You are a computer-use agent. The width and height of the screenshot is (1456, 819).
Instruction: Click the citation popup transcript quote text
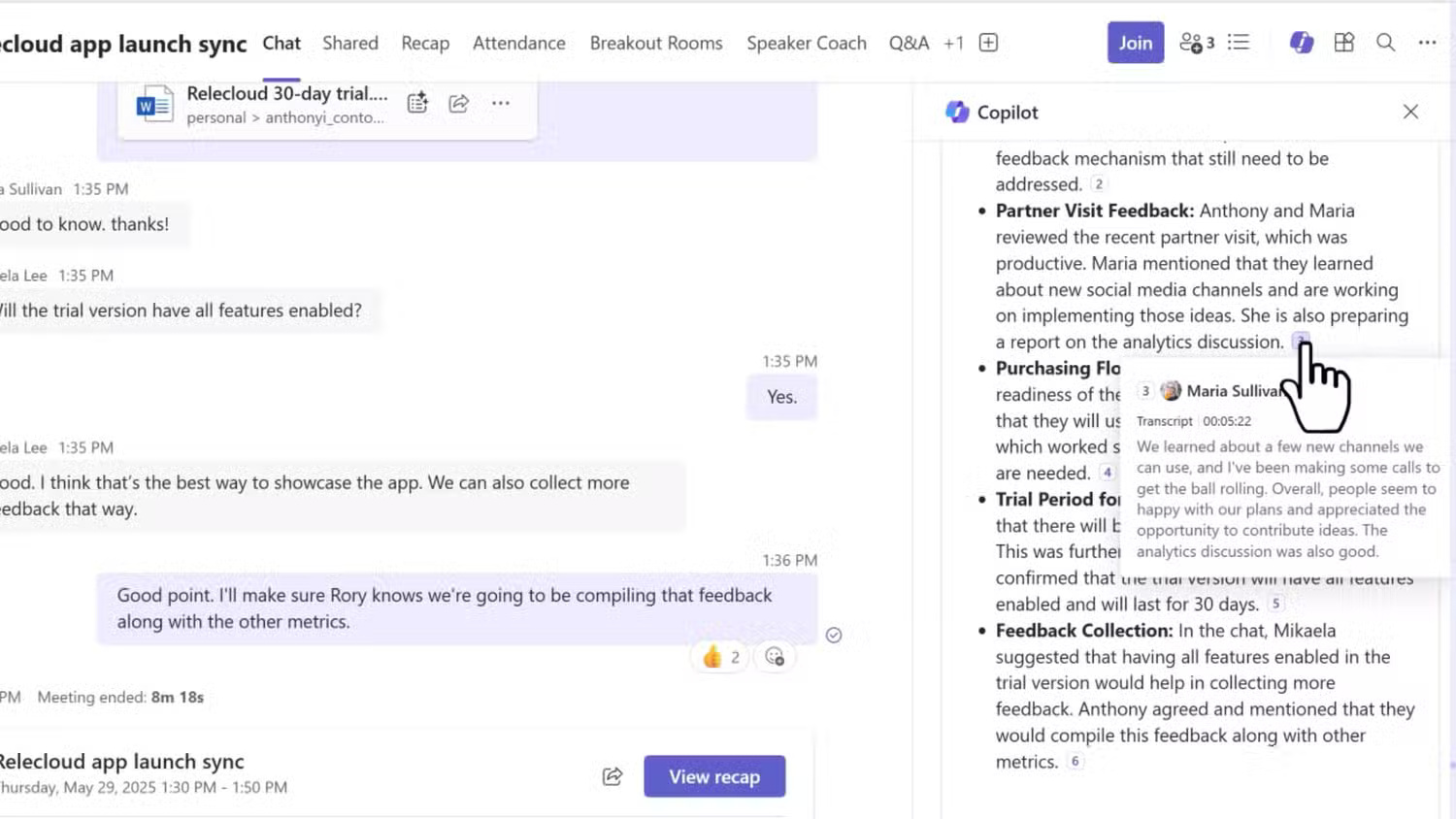point(1287,499)
